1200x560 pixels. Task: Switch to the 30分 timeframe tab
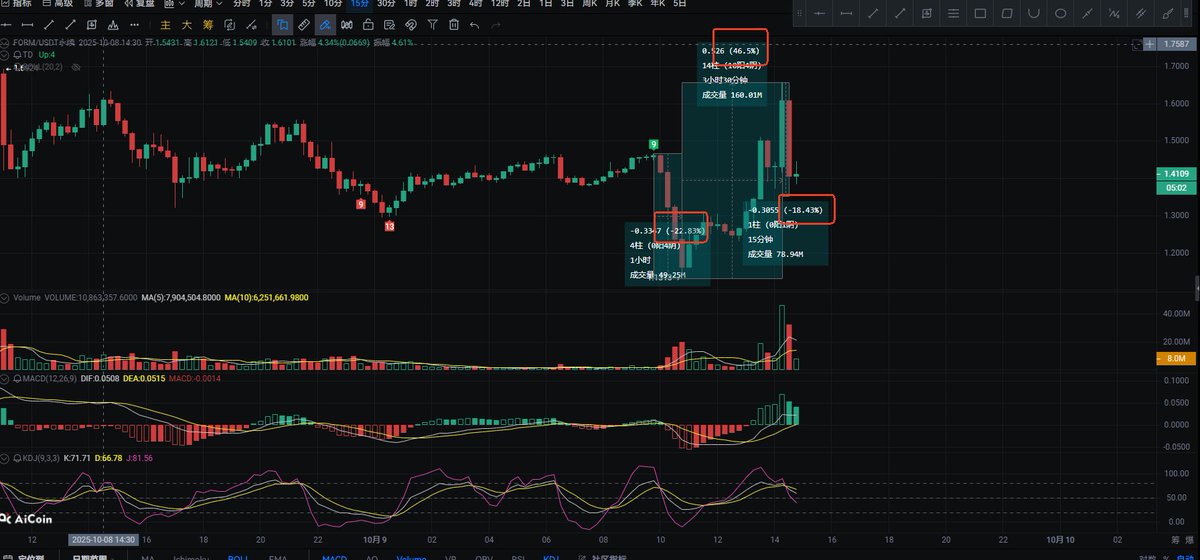coord(385,4)
